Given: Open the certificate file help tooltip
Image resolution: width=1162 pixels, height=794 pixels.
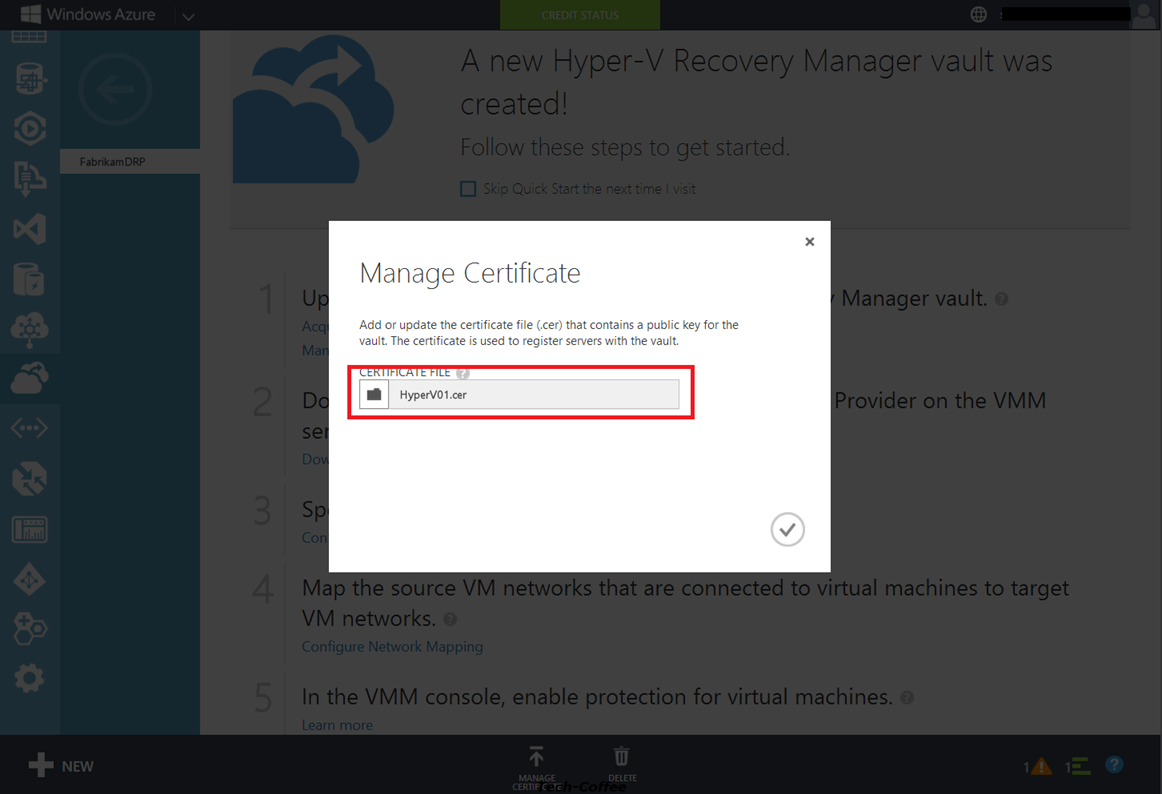Looking at the screenshot, I should pos(462,373).
